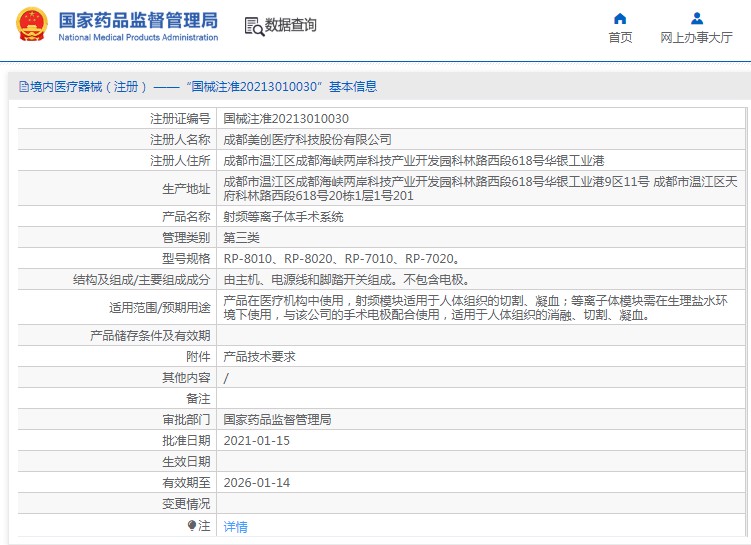This screenshot has width=751, height=545.
Task: Click the 注册人名称 label
Action: tap(180, 140)
